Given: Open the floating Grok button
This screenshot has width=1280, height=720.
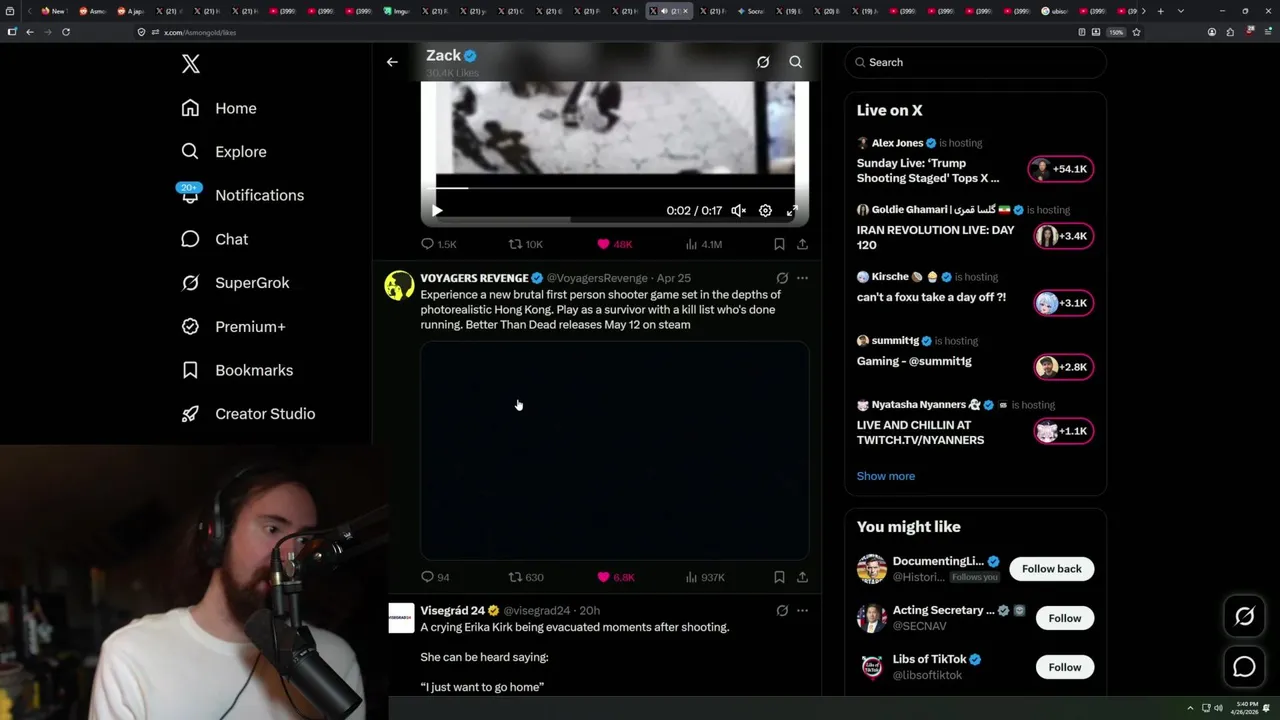Looking at the screenshot, I should tap(1244, 617).
